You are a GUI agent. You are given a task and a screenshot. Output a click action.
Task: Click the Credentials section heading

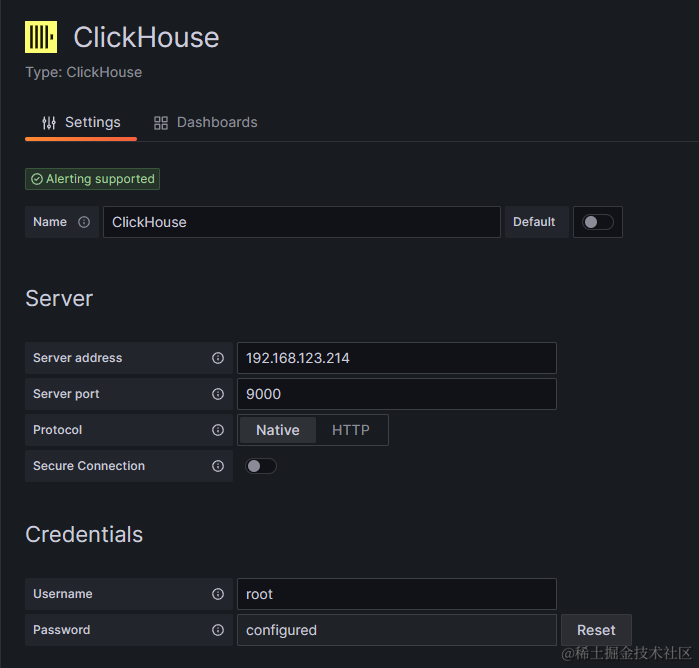coord(84,534)
